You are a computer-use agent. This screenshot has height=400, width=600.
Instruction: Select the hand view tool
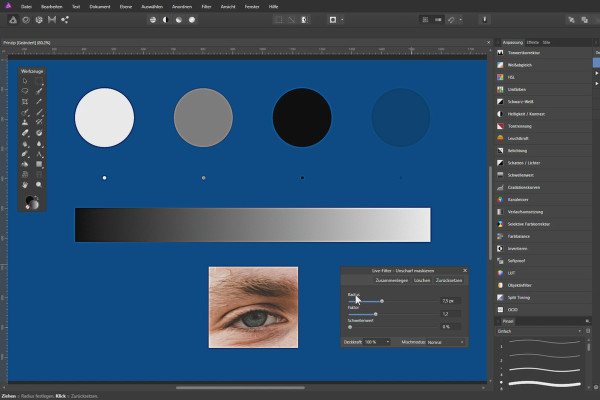[x=25, y=185]
